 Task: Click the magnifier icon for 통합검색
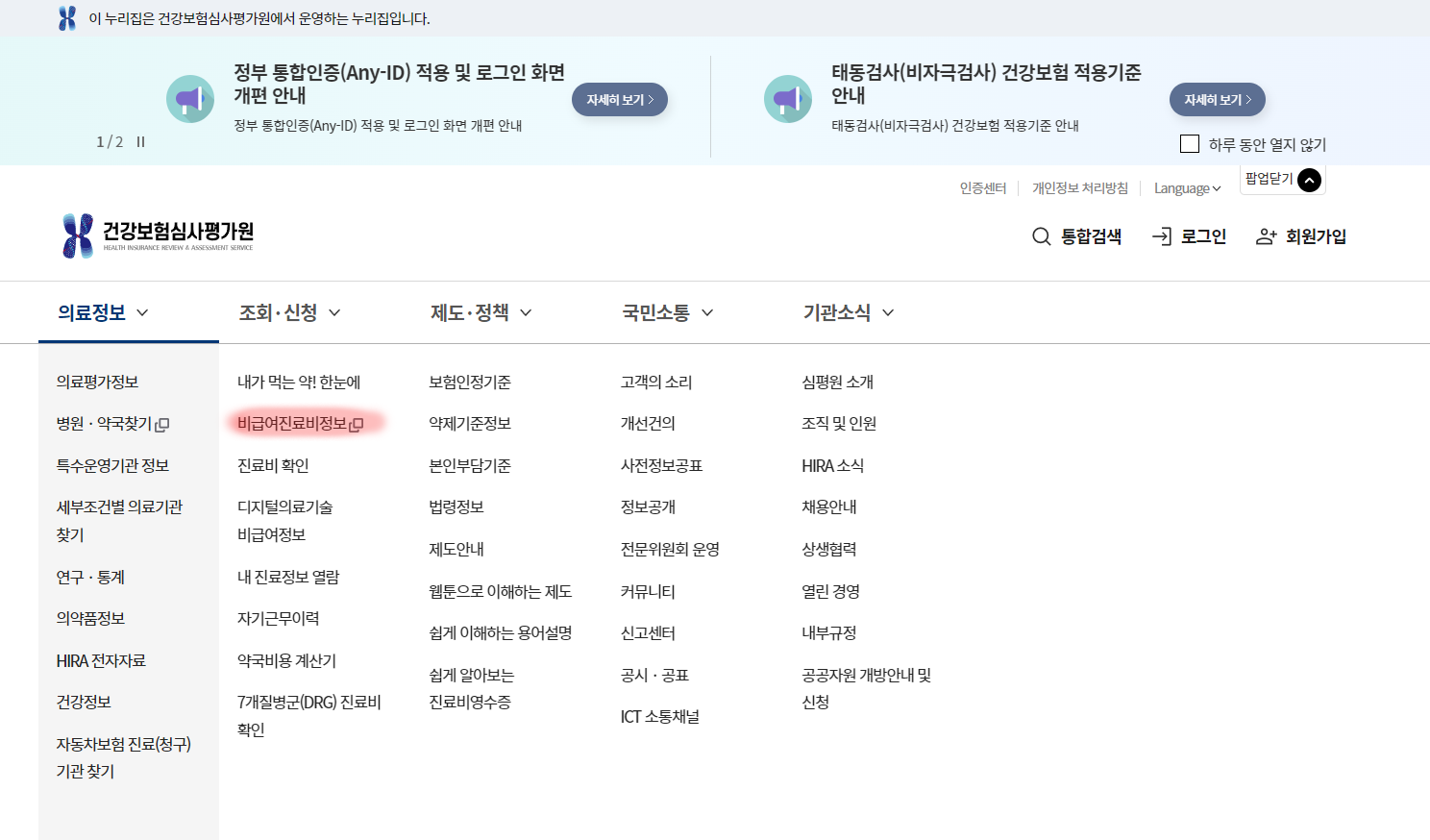click(x=1041, y=236)
